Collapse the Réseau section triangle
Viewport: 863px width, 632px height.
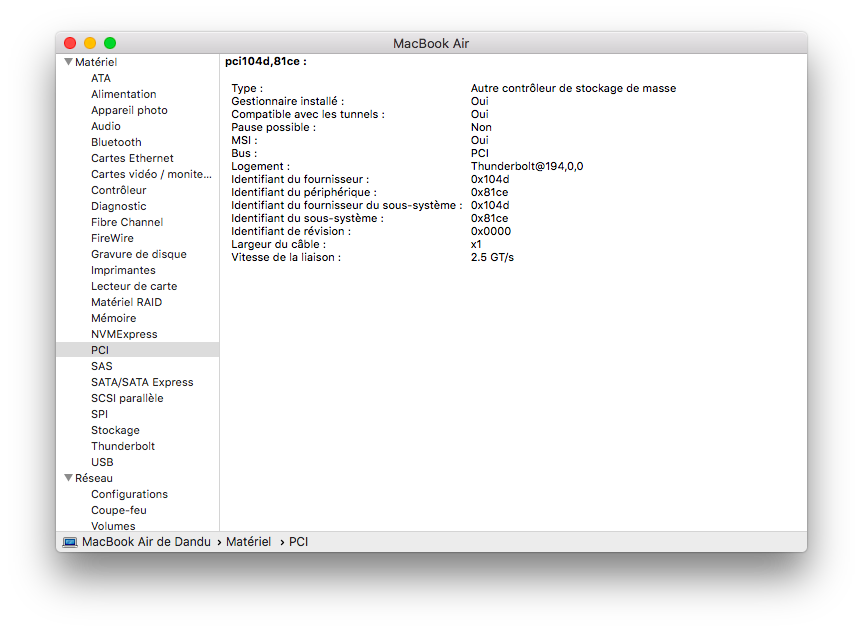[69, 478]
